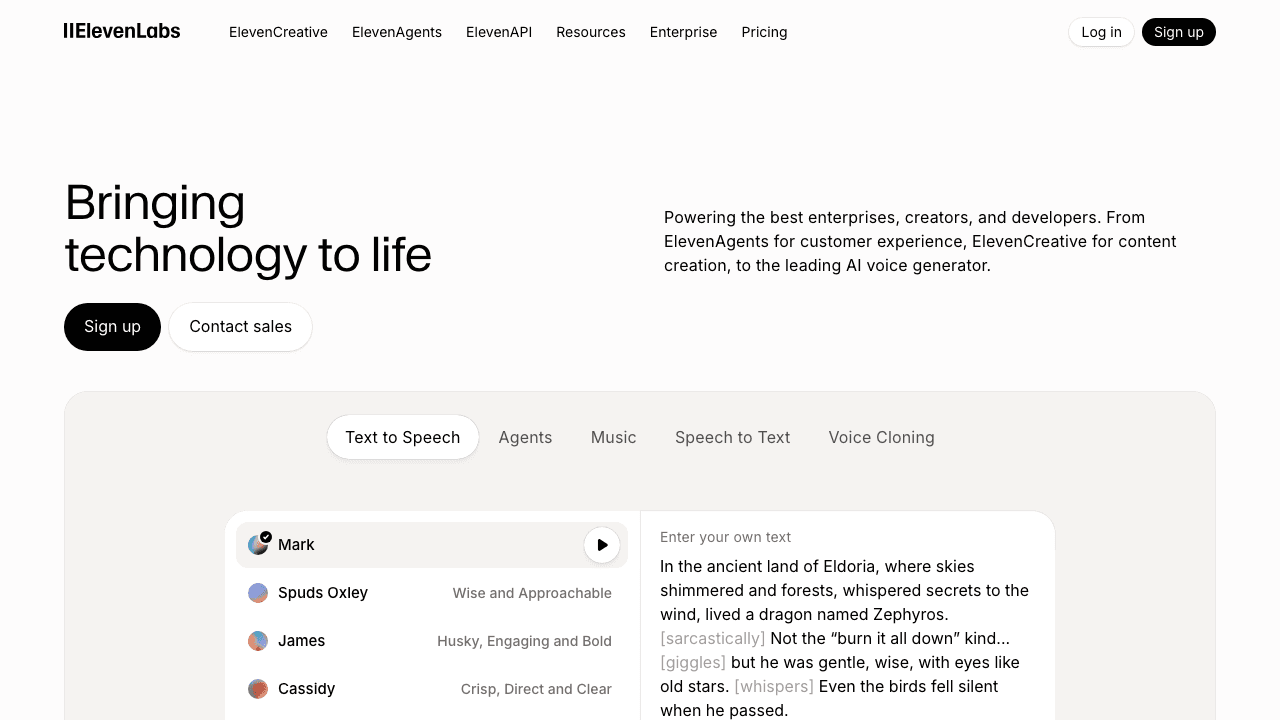Image resolution: width=1280 pixels, height=720 pixels.
Task: Open the Resources dropdown
Action: pyautogui.click(x=591, y=32)
